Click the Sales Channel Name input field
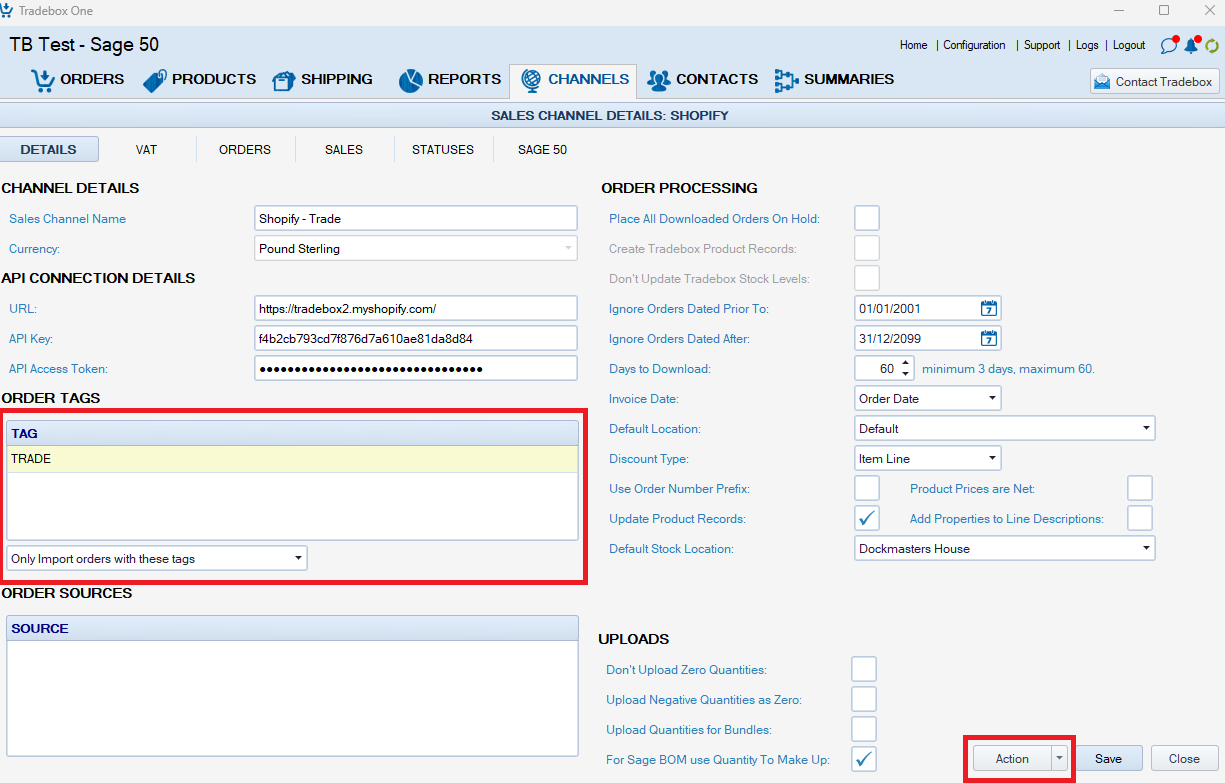 point(416,218)
